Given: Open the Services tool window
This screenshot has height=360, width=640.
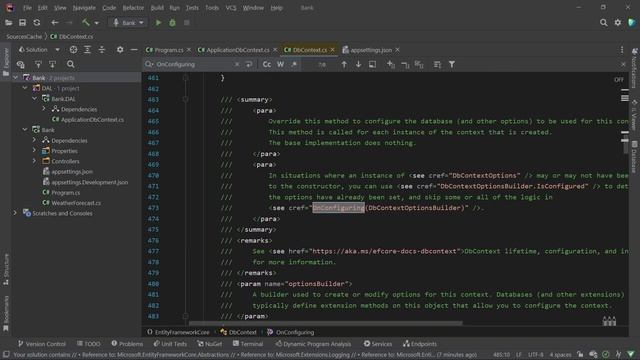Looking at the screenshot, I should [378, 344].
